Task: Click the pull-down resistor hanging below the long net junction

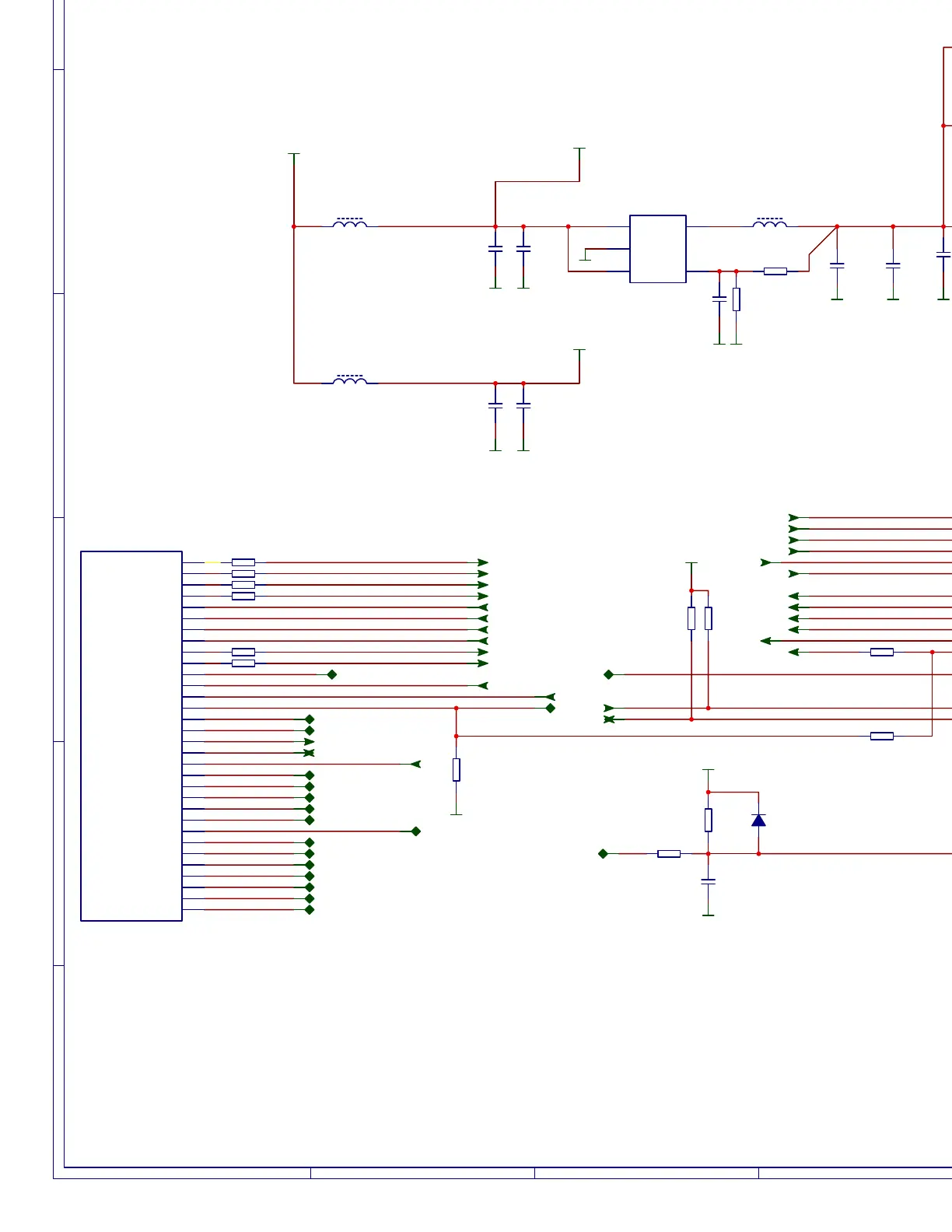Action: (x=457, y=770)
